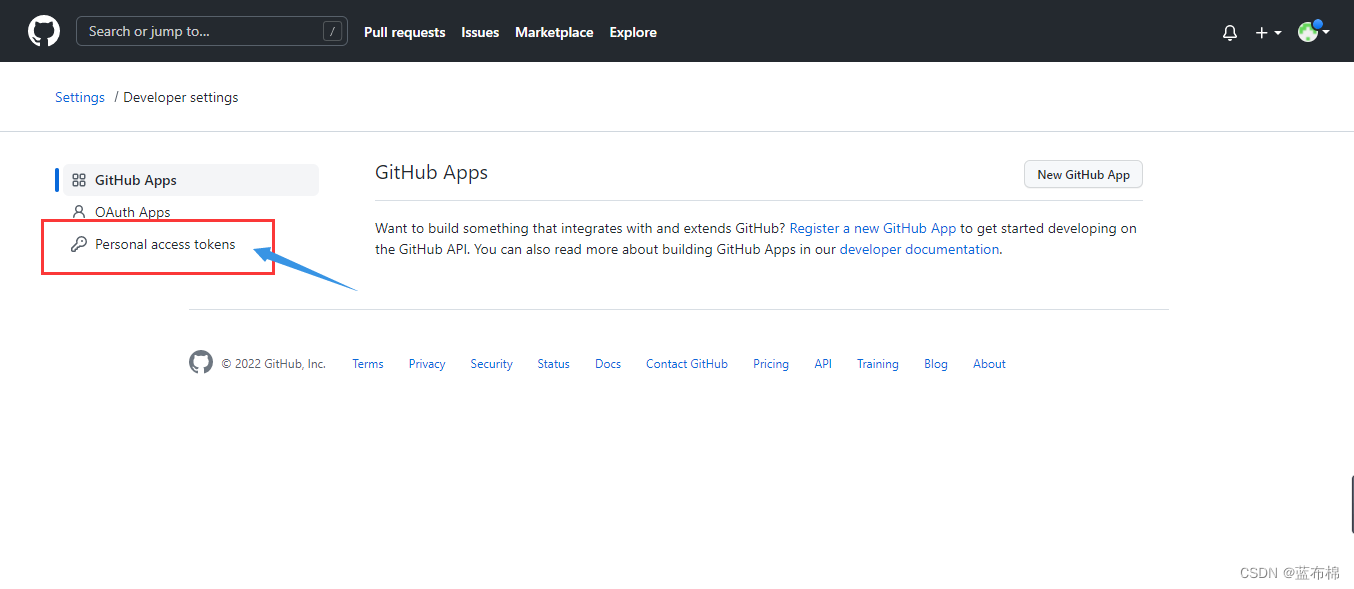Click the Developer settings breadcrumb text
This screenshot has height=589, width=1354.
pos(181,97)
